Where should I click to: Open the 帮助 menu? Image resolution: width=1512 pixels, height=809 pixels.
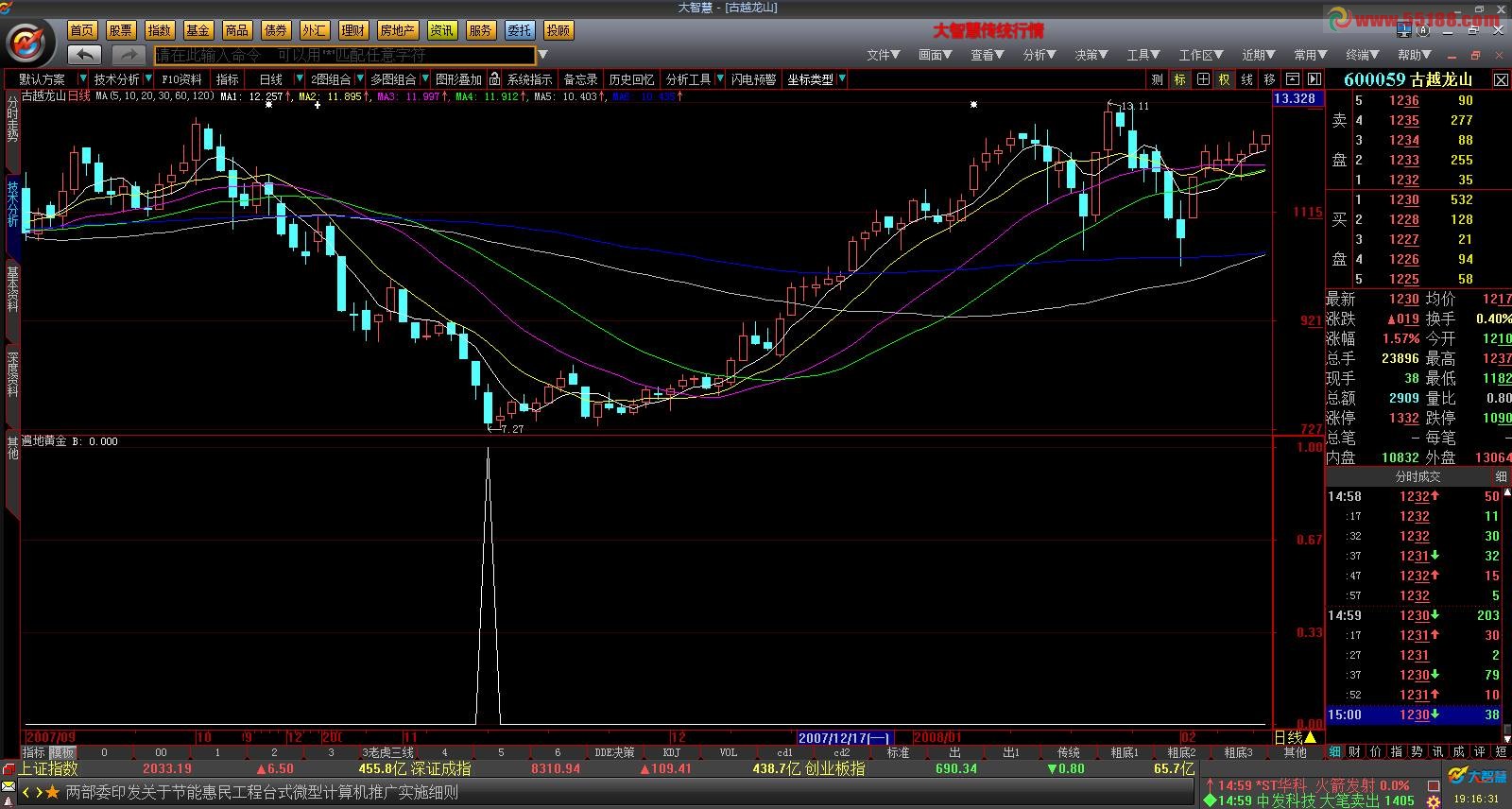pos(1415,55)
